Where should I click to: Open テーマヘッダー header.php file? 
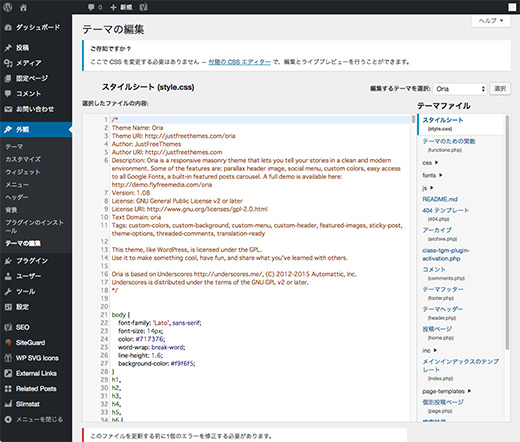click(442, 313)
